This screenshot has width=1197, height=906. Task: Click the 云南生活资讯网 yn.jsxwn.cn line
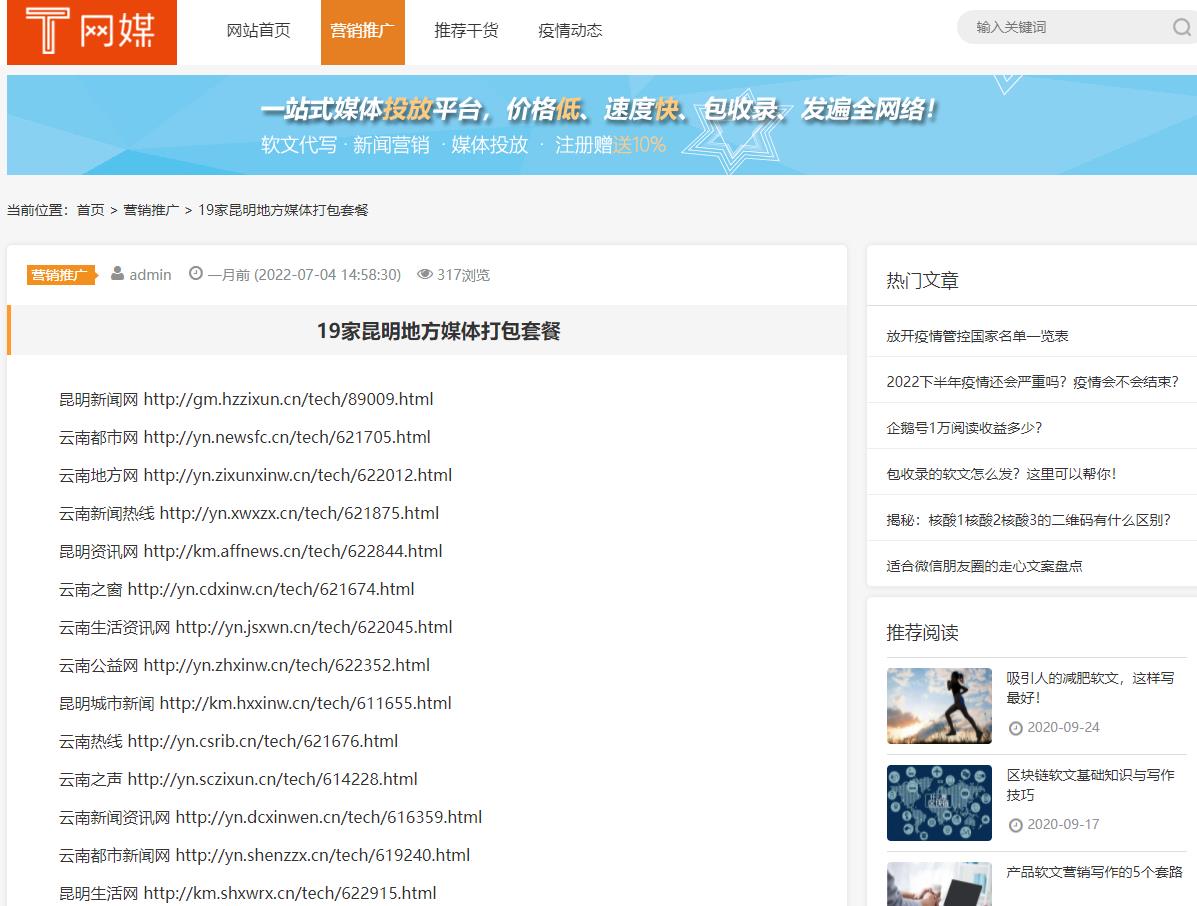(x=256, y=627)
